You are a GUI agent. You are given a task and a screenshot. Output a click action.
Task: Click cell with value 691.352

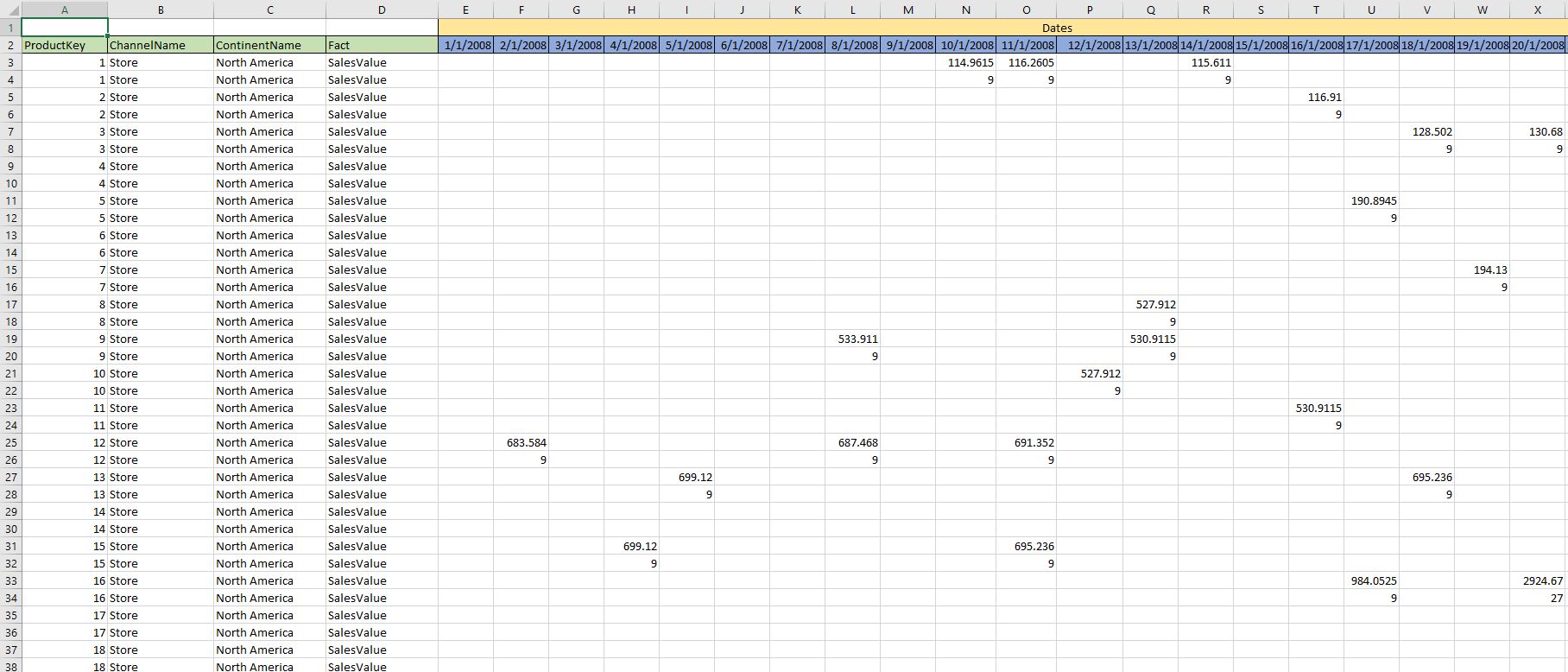pos(1026,442)
